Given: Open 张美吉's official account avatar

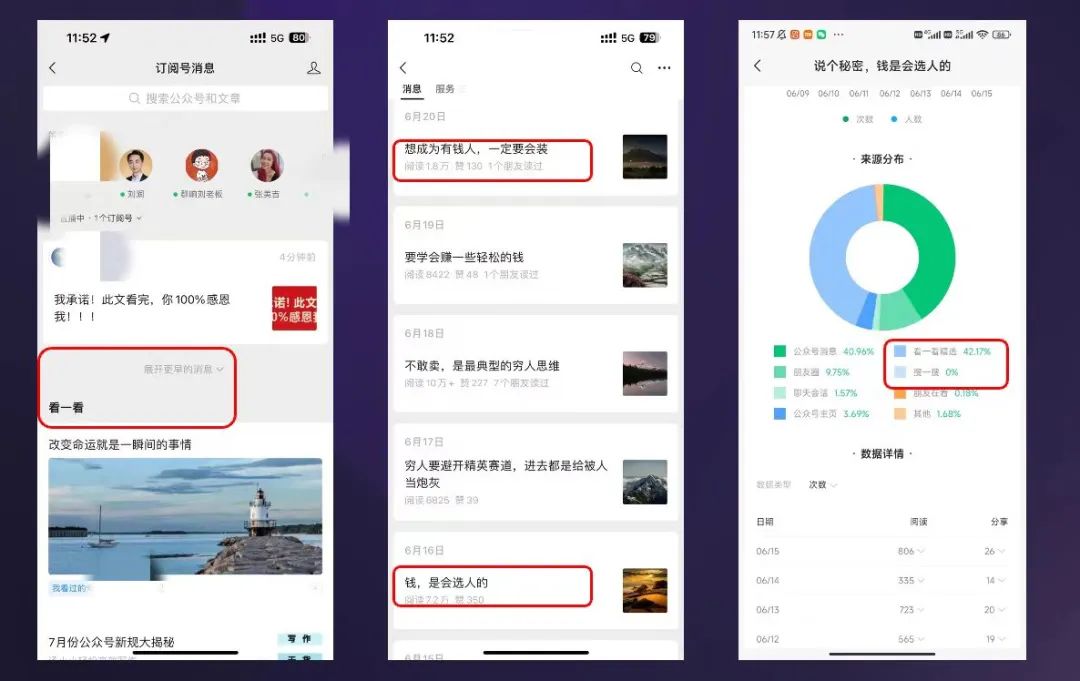Looking at the screenshot, I should point(267,166).
